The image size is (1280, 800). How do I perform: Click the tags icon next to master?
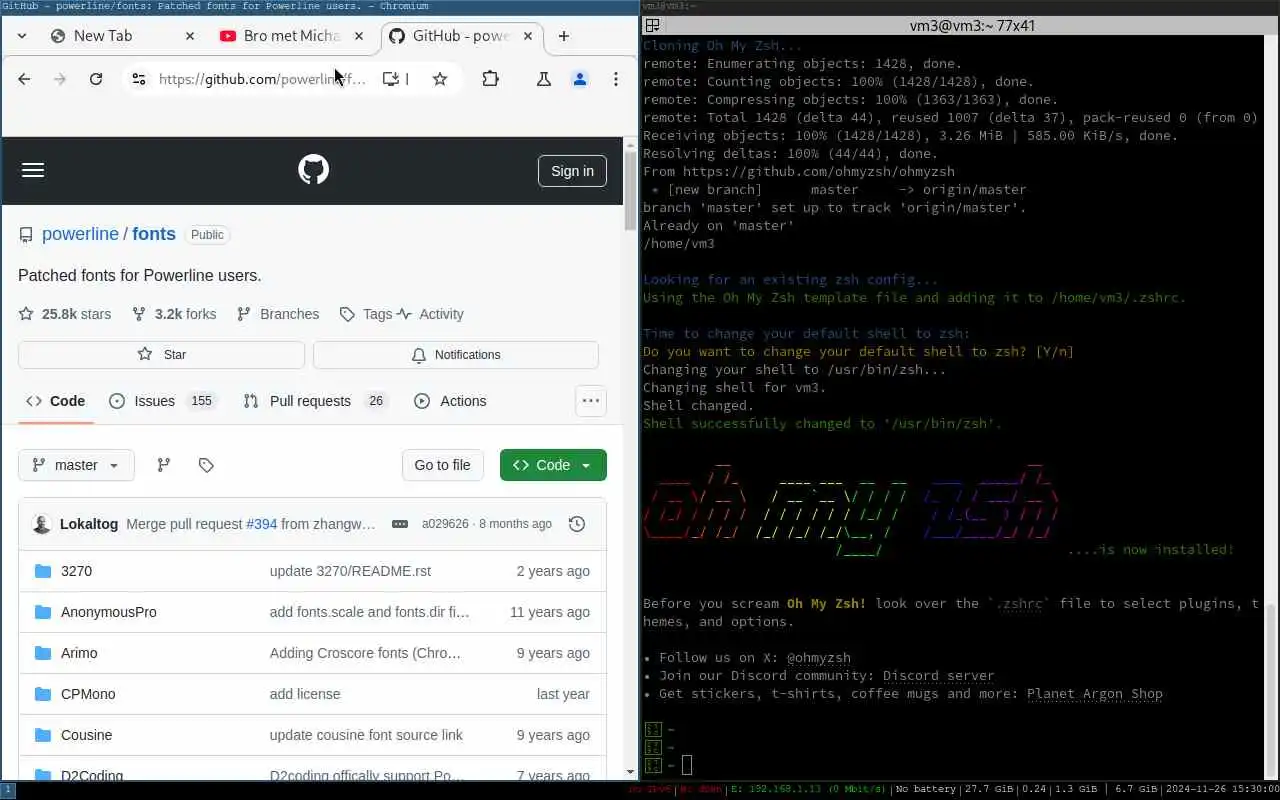pos(206,465)
